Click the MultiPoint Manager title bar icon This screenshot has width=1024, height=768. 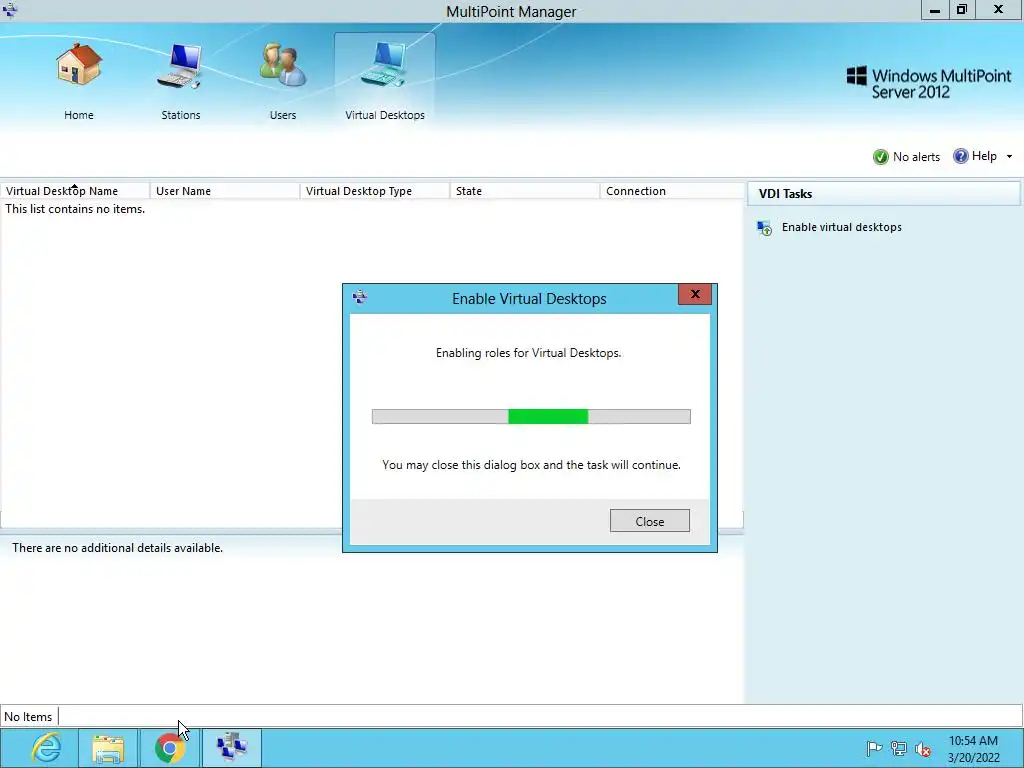(x=10, y=10)
